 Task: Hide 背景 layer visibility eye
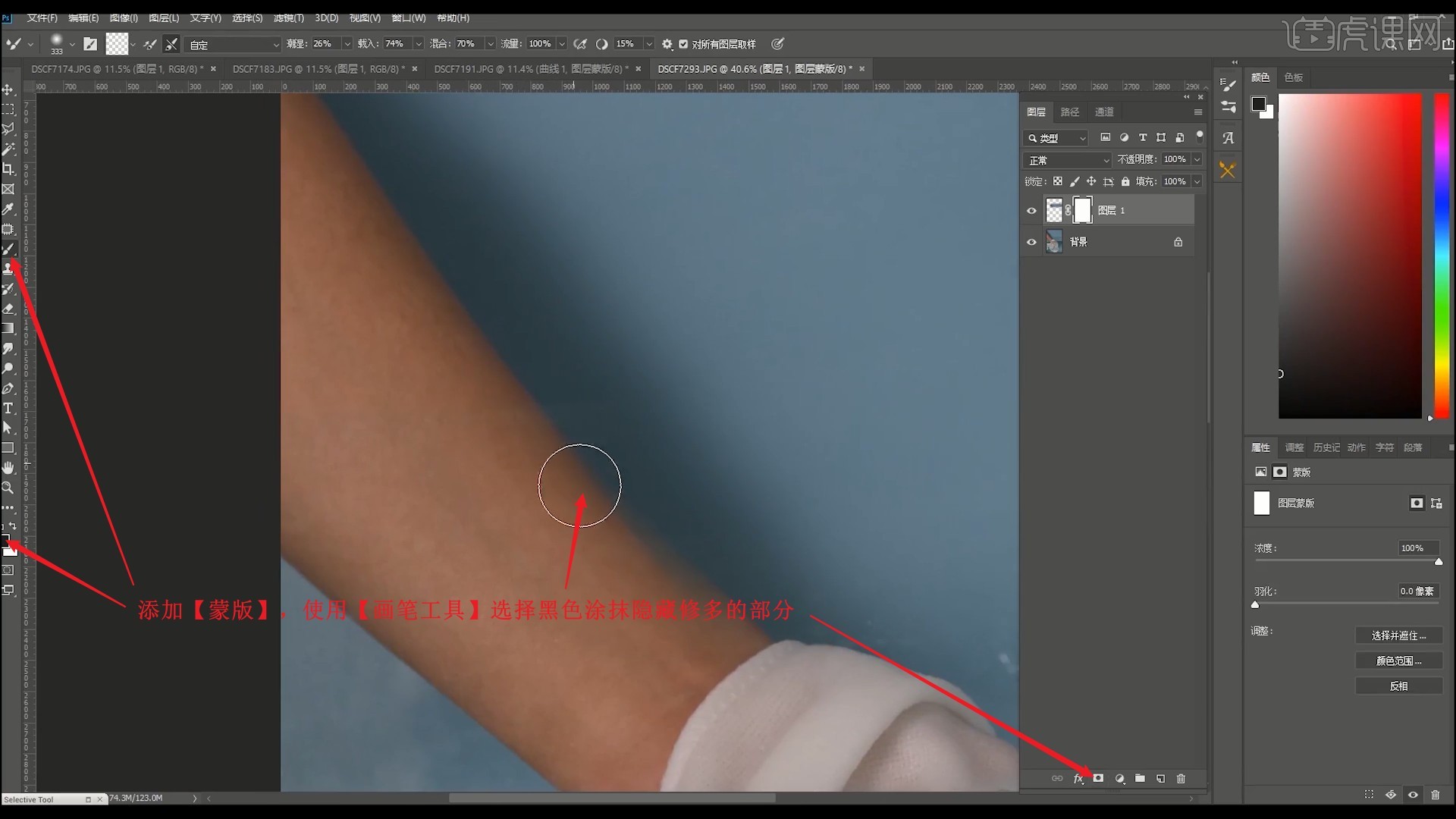point(1031,242)
